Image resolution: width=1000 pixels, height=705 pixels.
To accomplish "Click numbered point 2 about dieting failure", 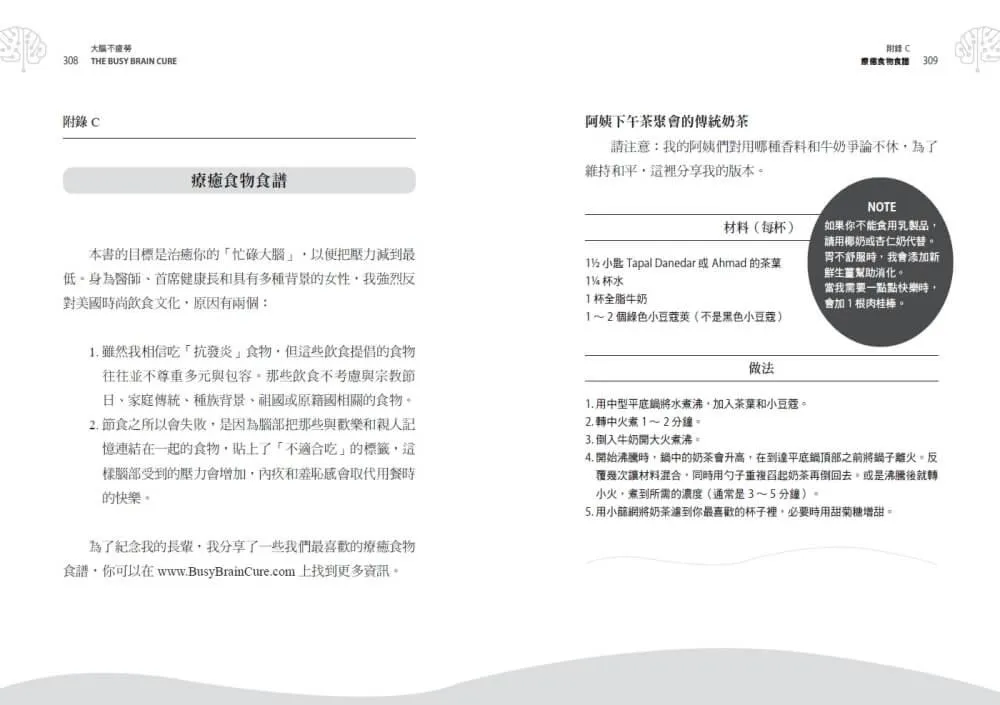I will pyautogui.click(x=252, y=461).
